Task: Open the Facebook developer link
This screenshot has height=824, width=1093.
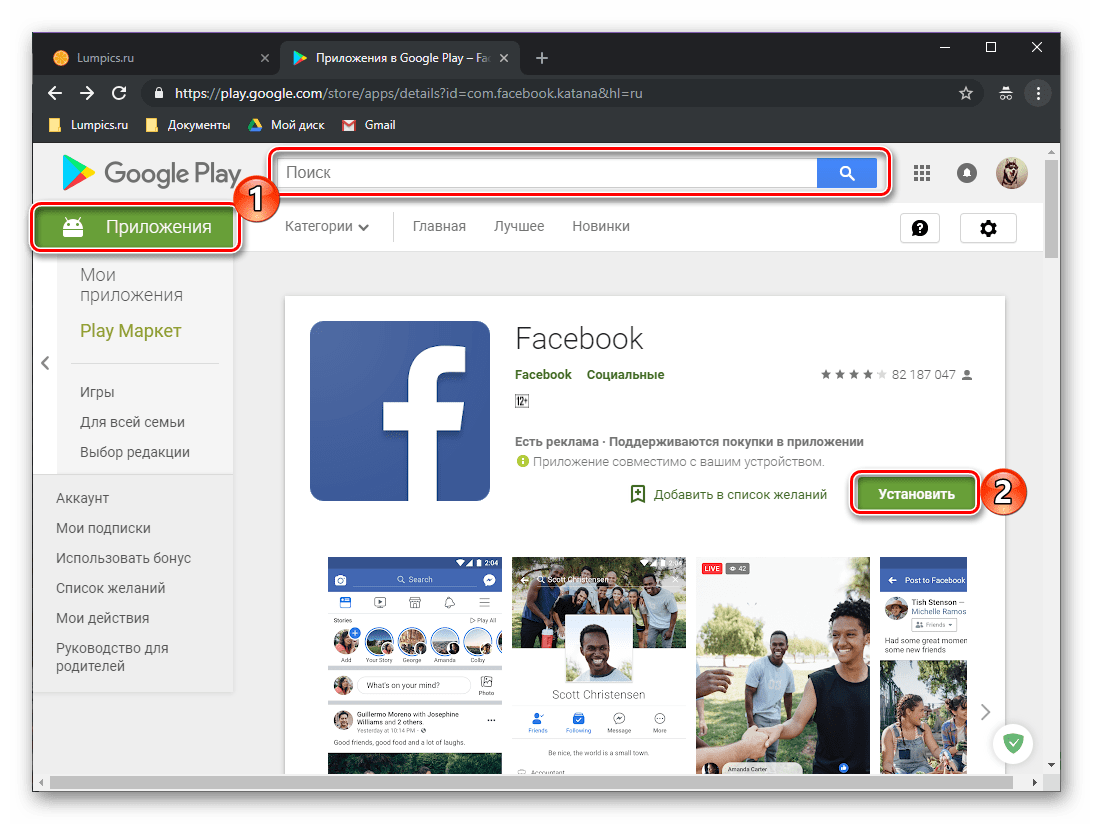Action: [x=543, y=375]
